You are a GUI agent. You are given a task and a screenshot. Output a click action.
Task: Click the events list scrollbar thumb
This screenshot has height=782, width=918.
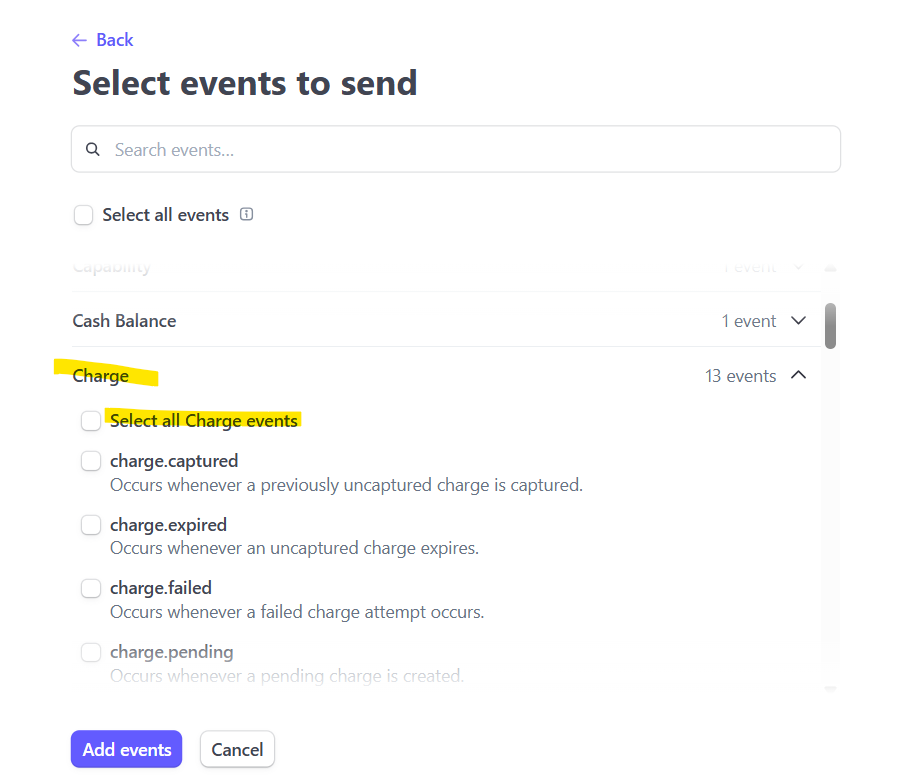click(830, 326)
